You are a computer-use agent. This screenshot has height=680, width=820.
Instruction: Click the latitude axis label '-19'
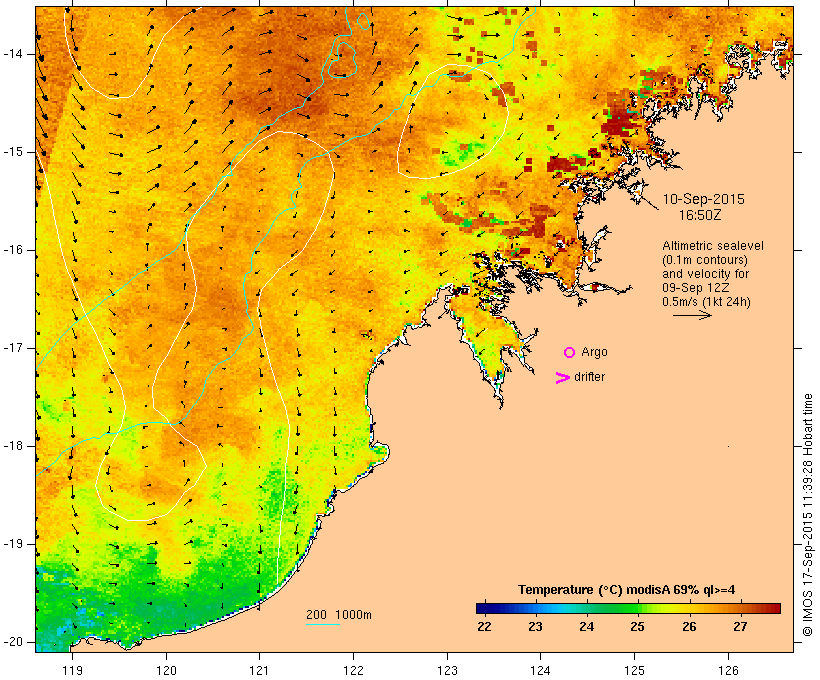[x=13, y=544]
